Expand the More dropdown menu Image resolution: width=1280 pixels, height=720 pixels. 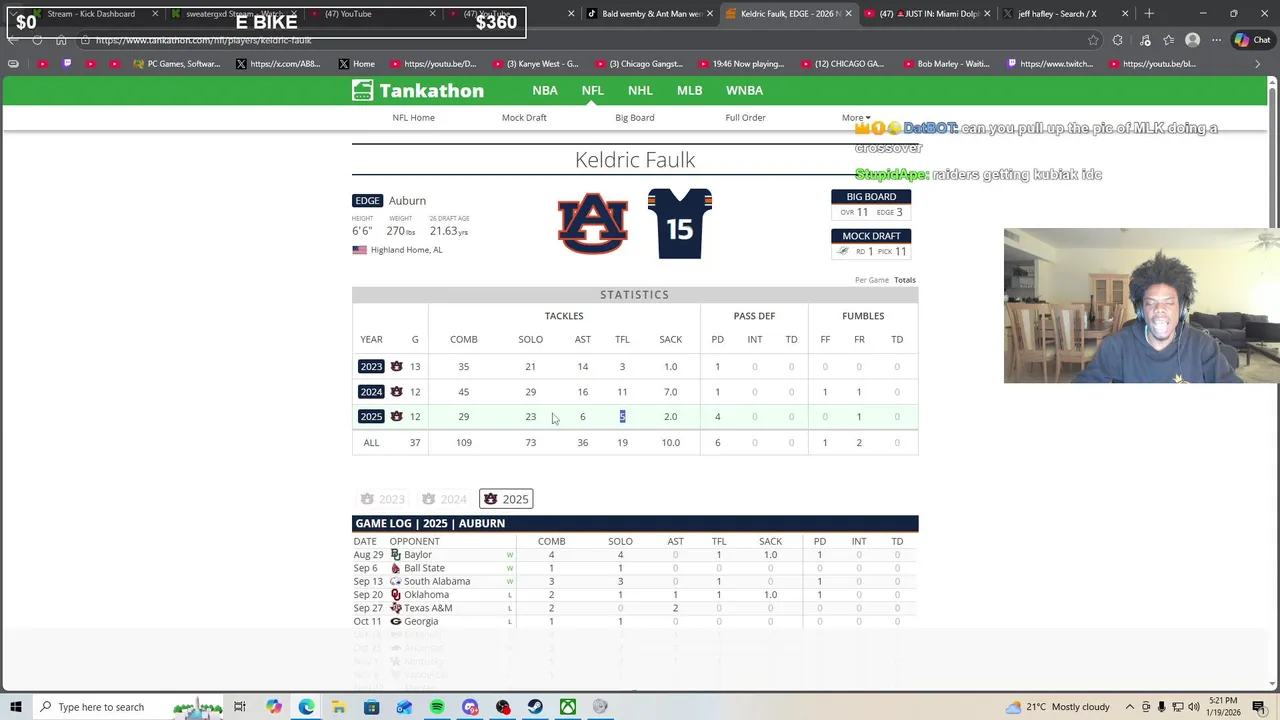(x=856, y=117)
